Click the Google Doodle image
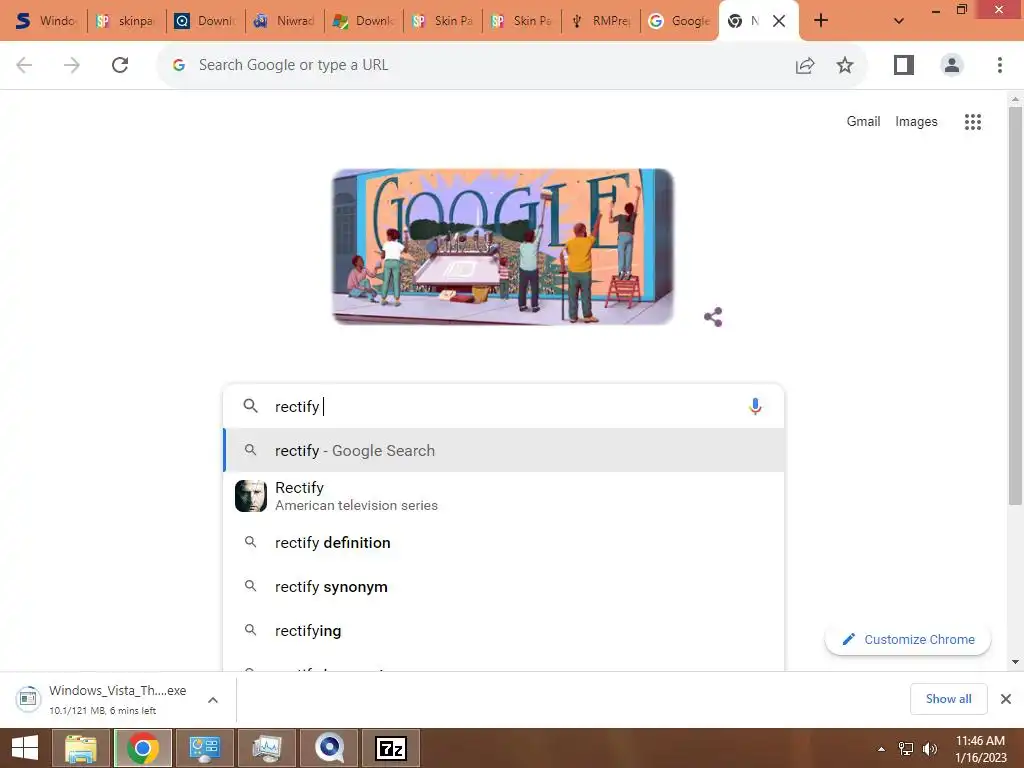The width and height of the screenshot is (1024, 768). click(x=503, y=247)
